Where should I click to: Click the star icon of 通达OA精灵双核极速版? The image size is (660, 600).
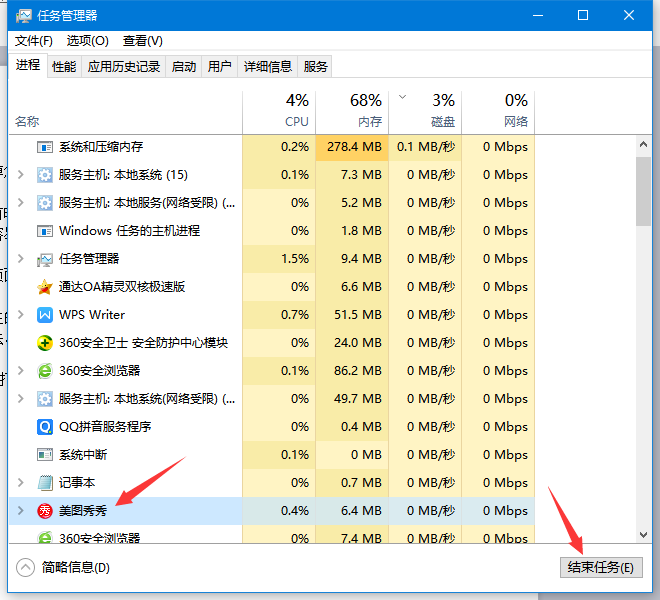pyautogui.click(x=45, y=287)
